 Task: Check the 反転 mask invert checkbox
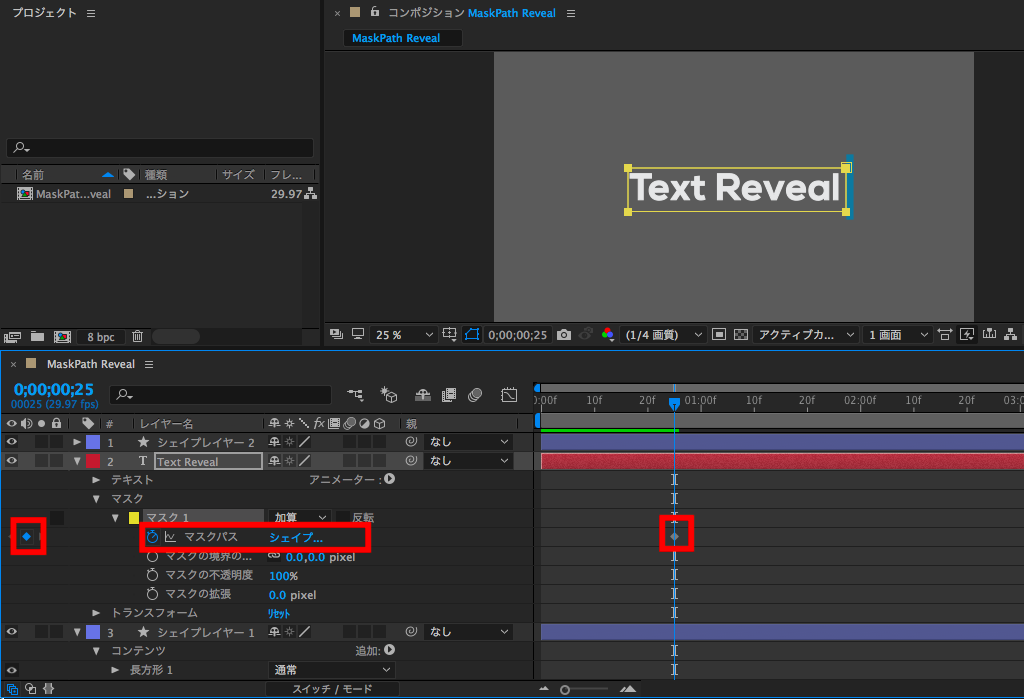click(x=343, y=518)
